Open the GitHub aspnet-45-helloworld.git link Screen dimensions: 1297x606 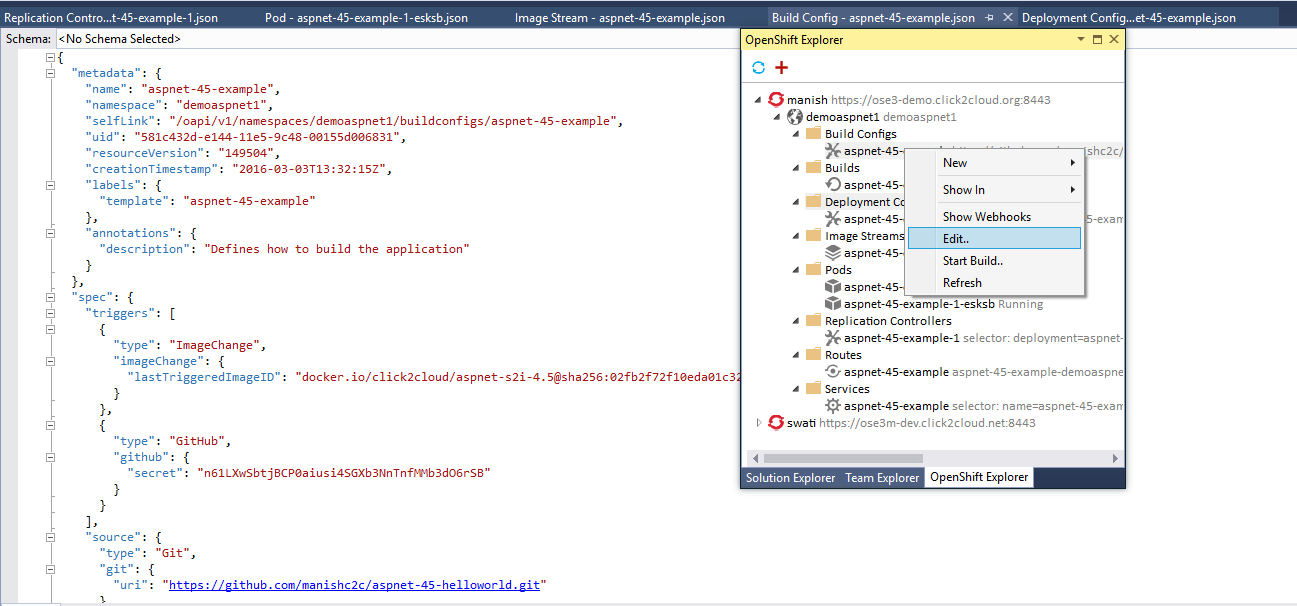click(353, 585)
